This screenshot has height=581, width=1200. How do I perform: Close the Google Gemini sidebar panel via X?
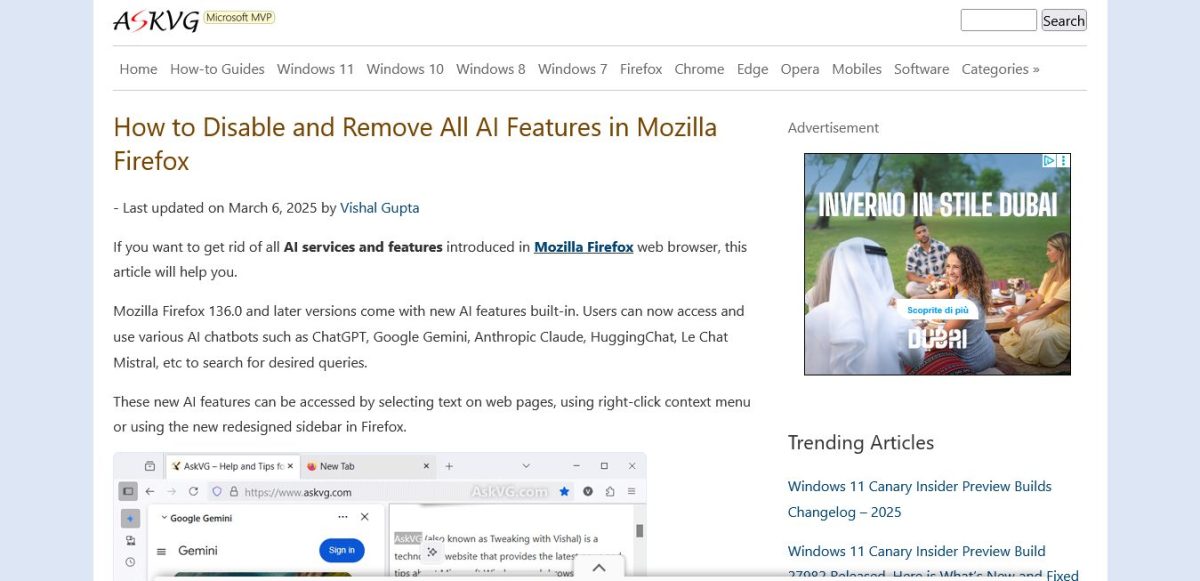[x=365, y=517]
